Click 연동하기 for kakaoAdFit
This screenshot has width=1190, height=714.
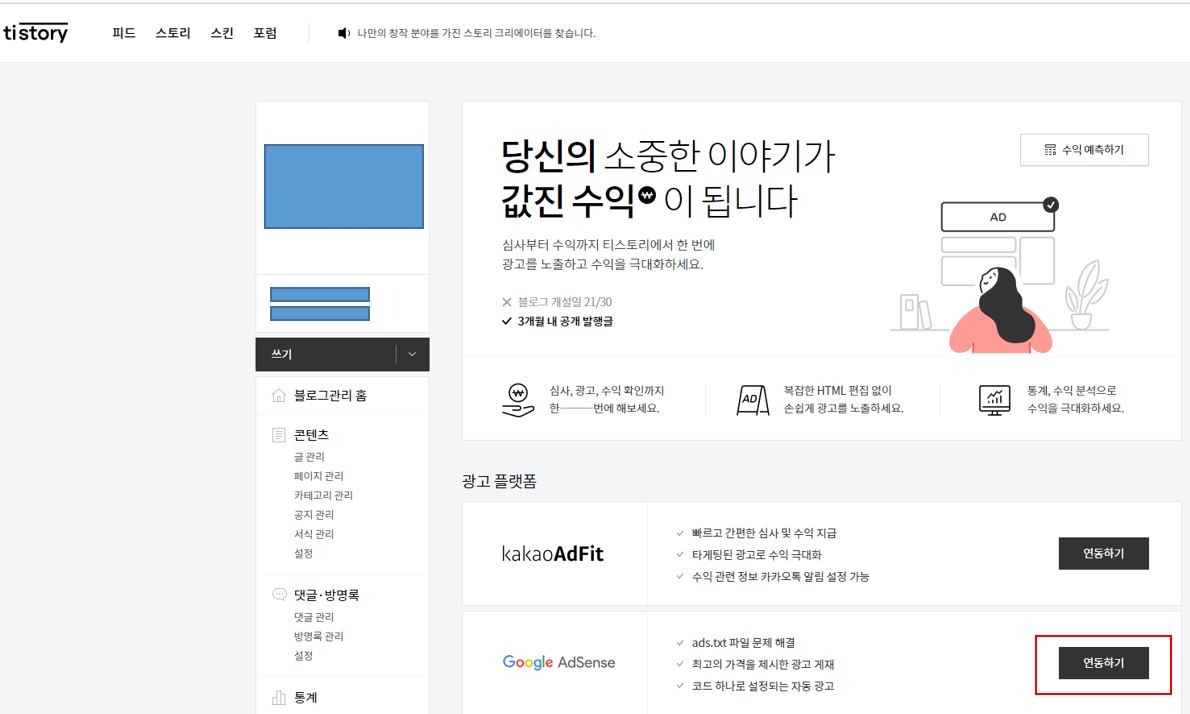tap(1103, 553)
